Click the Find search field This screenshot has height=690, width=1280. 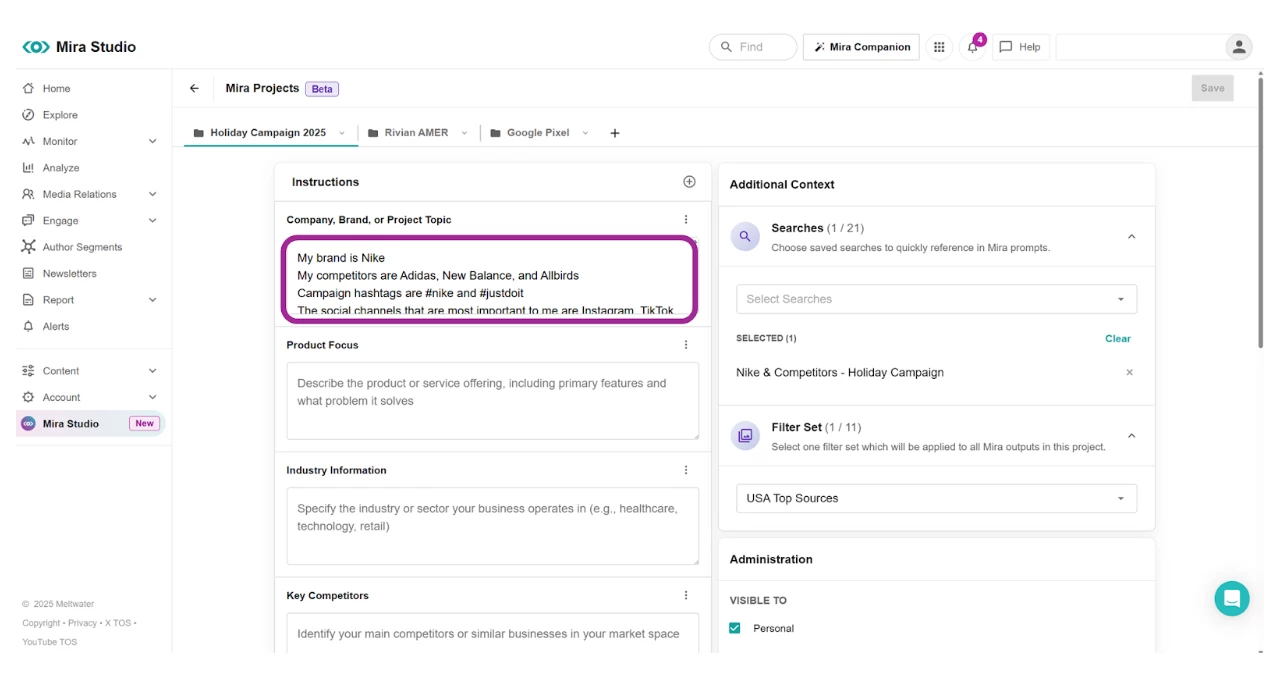tap(753, 47)
